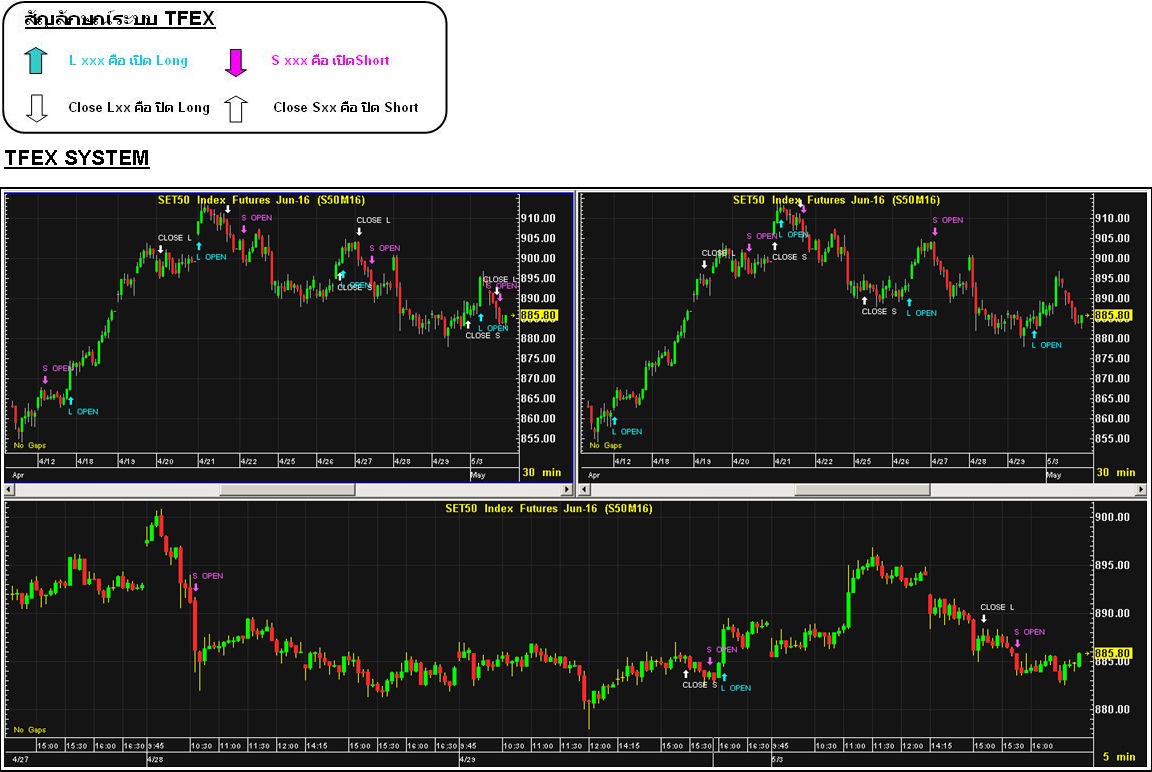
Task: Click the white outlined up arrow for Close Short
Action: point(236,109)
